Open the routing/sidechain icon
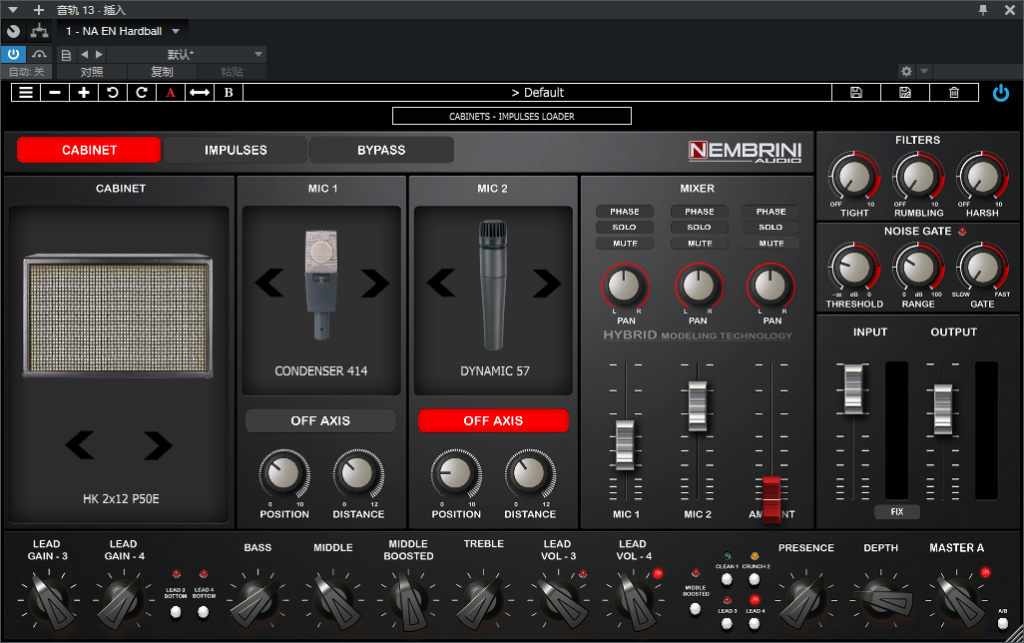The height and width of the screenshot is (643, 1024). [x=39, y=31]
